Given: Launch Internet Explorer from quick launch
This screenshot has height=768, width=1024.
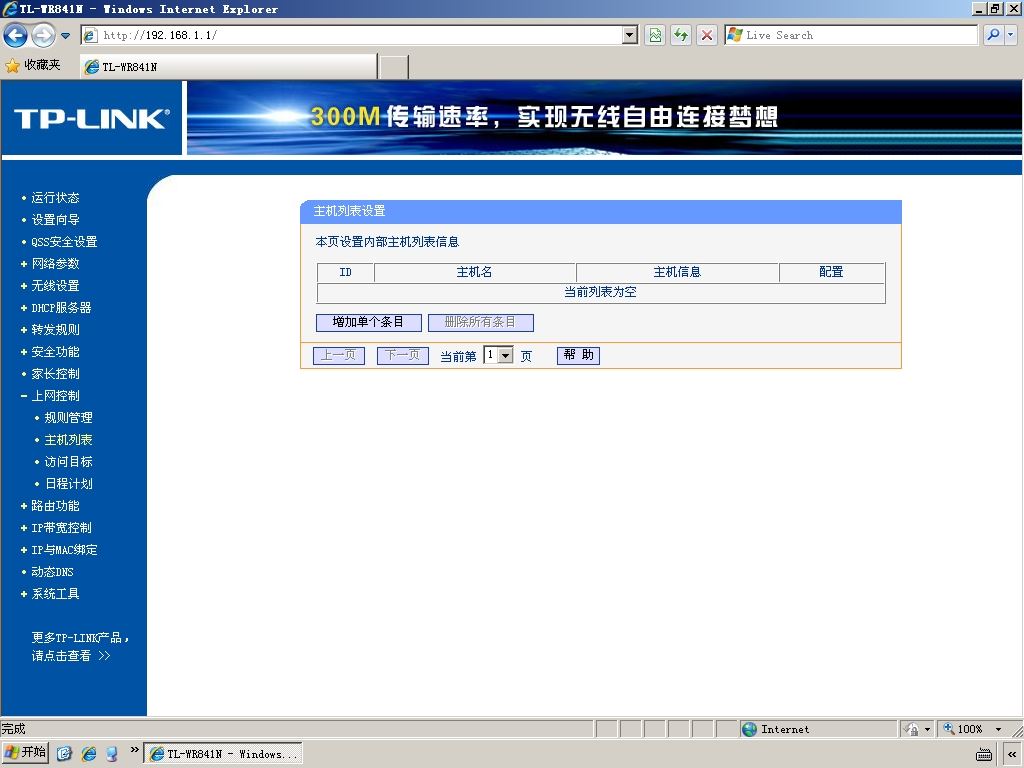Looking at the screenshot, I should click(x=88, y=754).
